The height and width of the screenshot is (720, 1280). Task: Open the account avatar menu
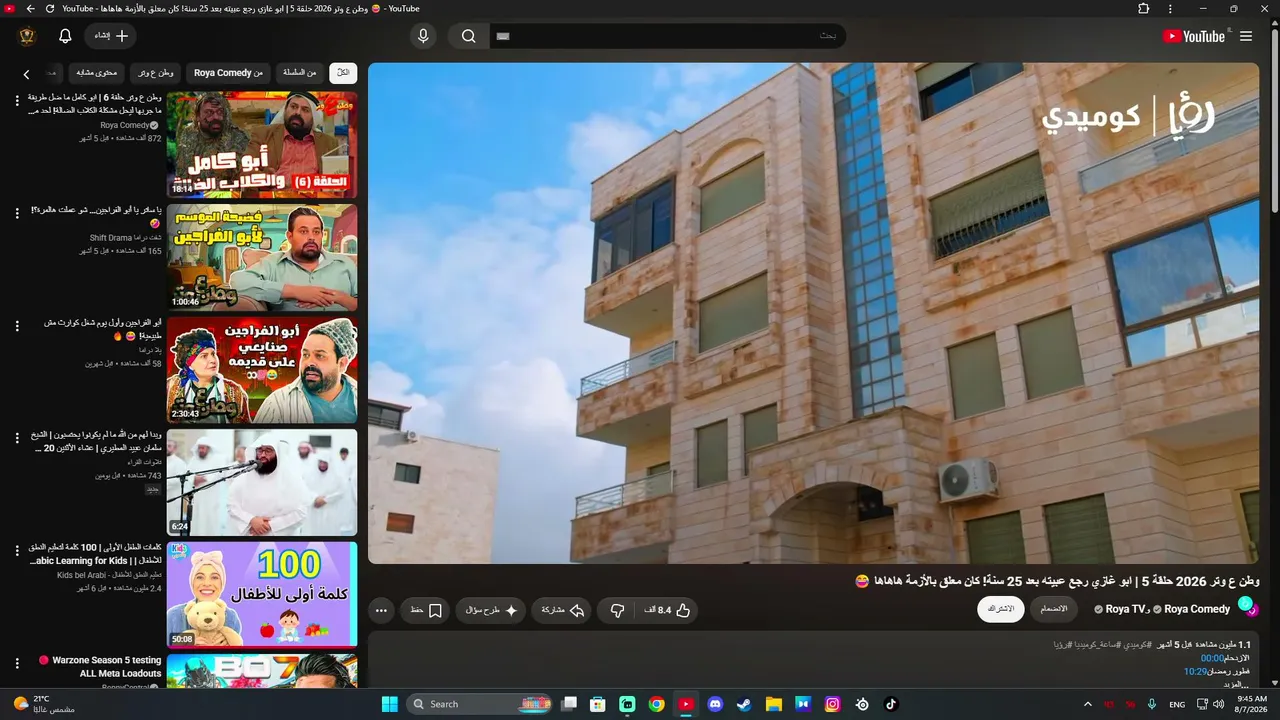click(27, 36)
